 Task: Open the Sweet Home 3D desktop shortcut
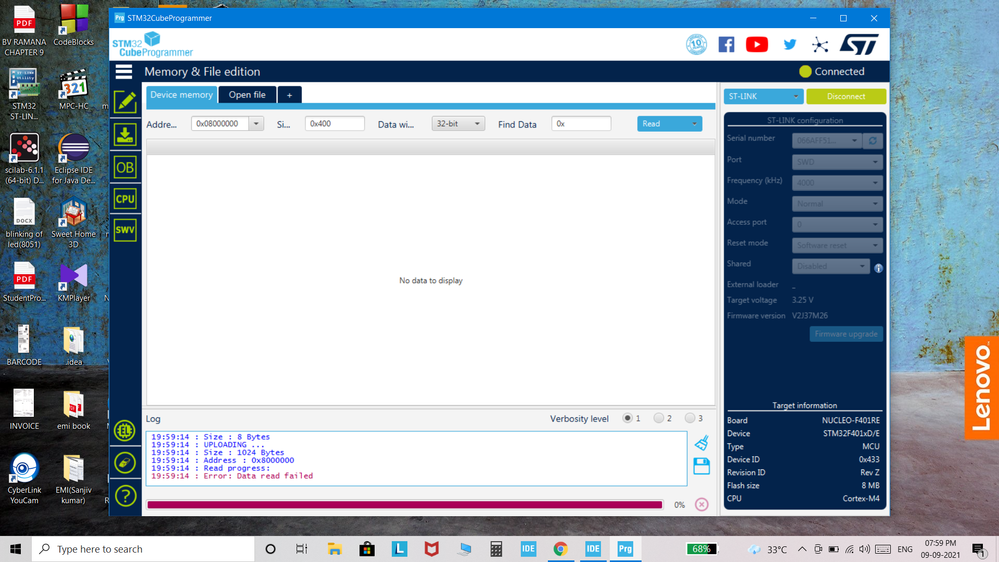tap(73, 222)
